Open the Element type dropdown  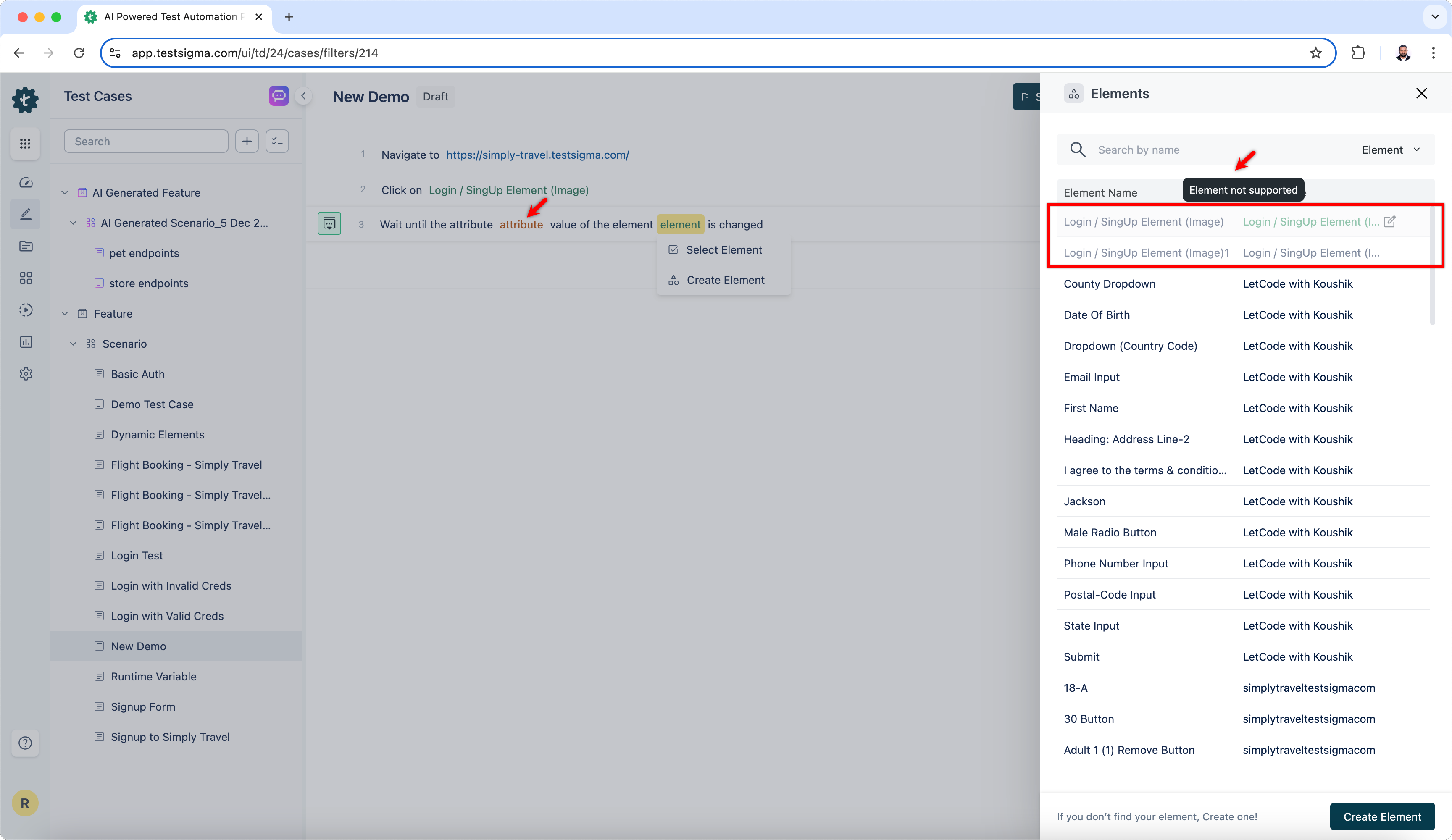[1390, 150]
